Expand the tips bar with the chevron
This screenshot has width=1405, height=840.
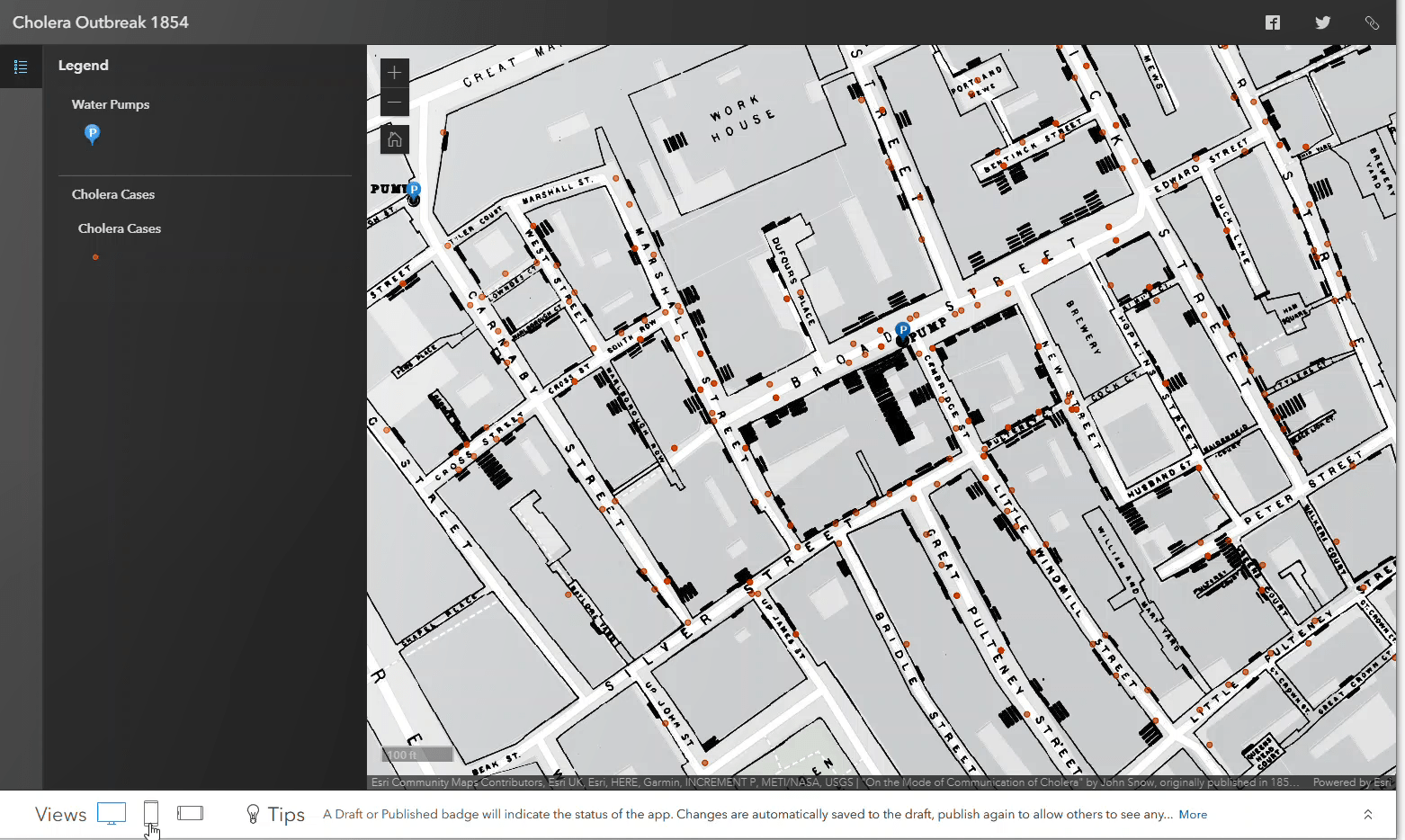tap(1368, 815)
